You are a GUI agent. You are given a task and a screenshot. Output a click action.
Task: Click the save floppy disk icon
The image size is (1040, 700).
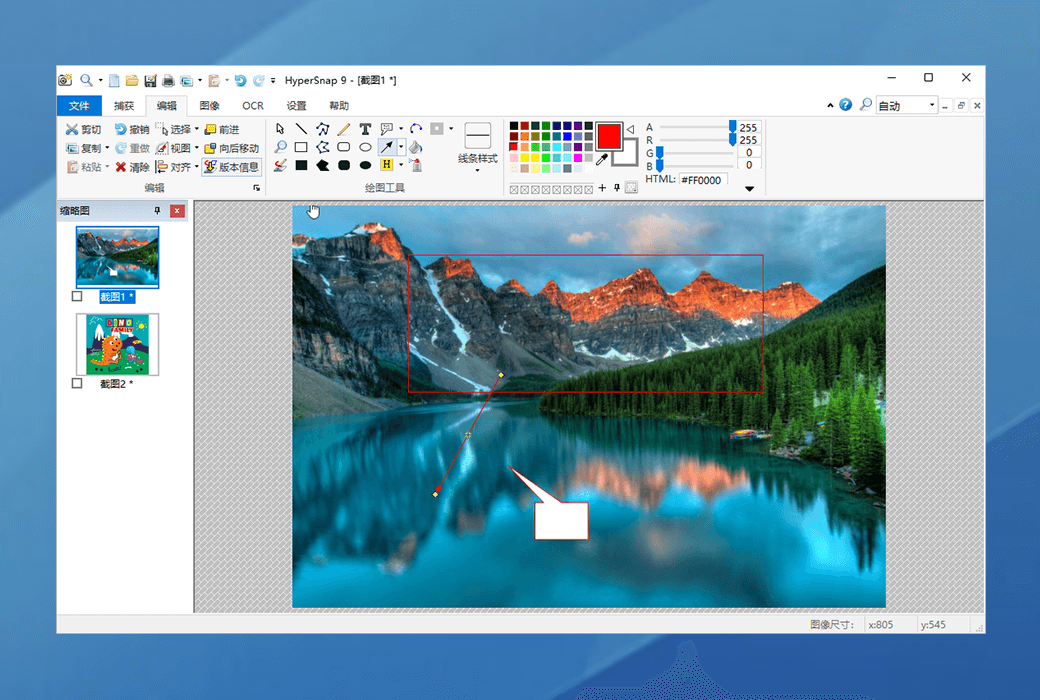[150, 80]
